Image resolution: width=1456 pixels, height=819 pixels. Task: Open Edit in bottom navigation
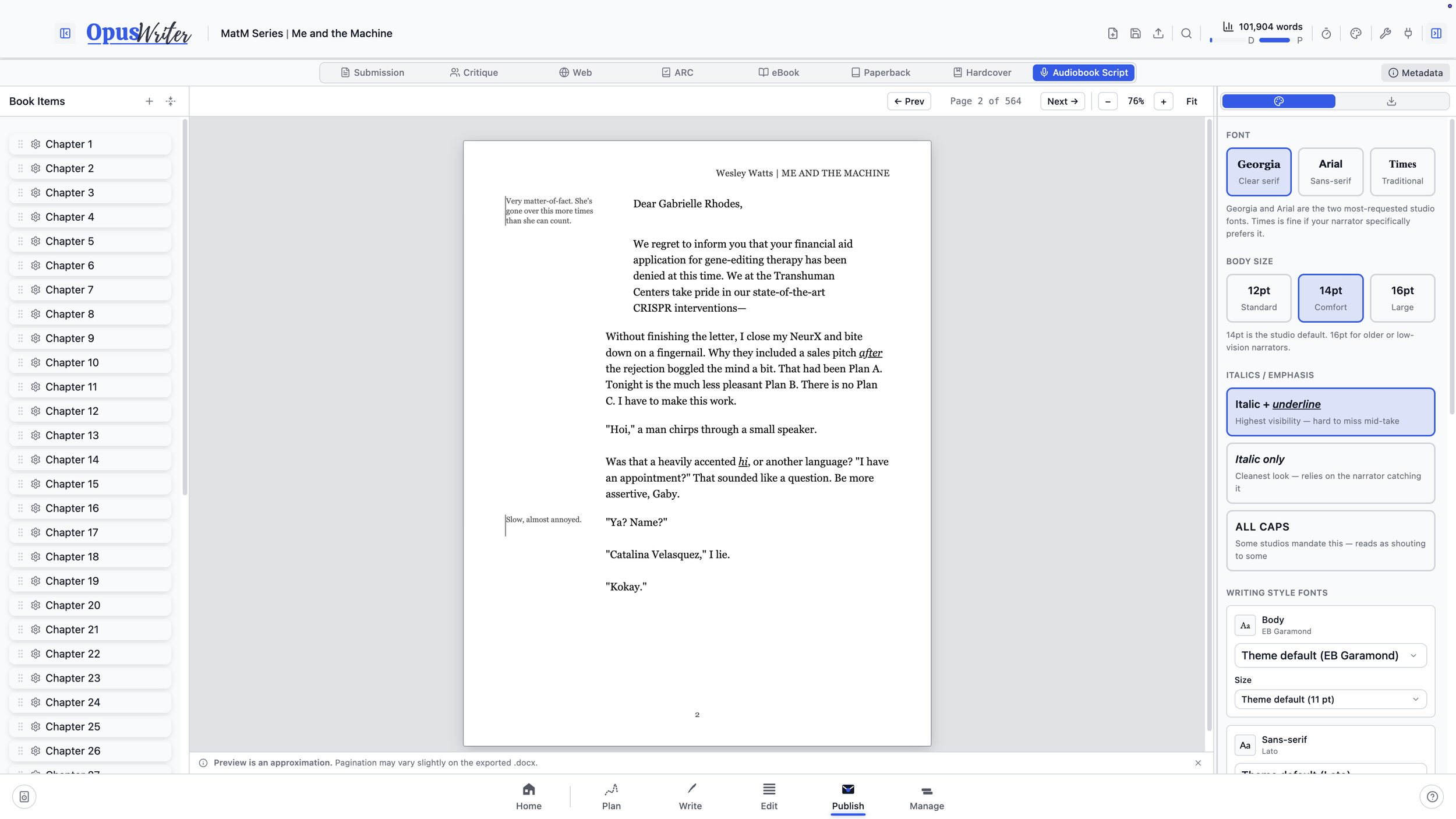(769, 796)
